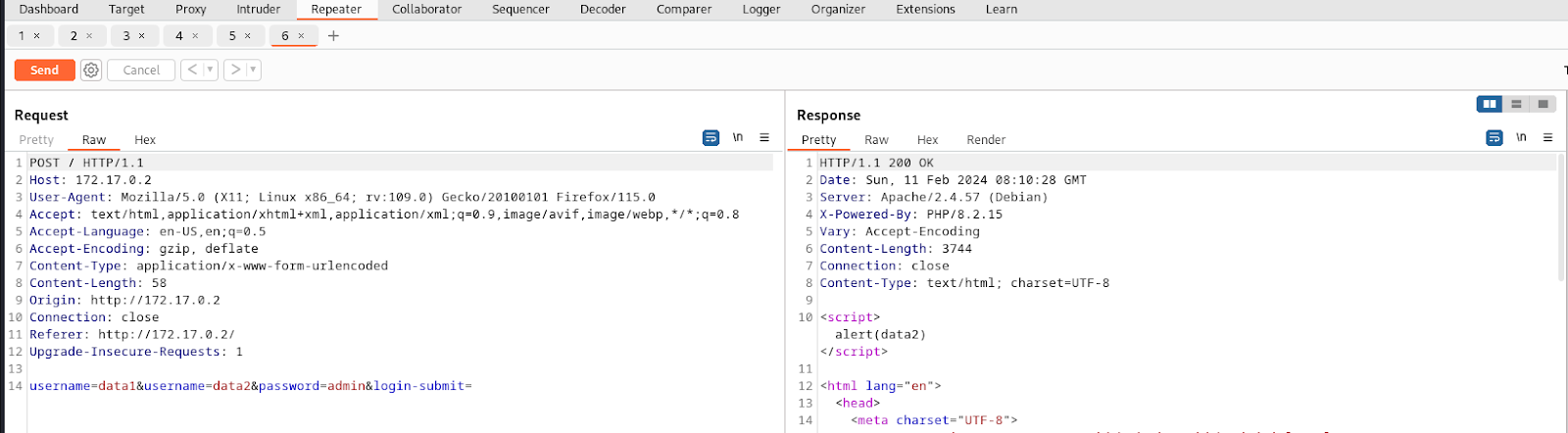1568x433 pixels.
Task: Open the Decoder tab
Action: click(x=603, y=9)
